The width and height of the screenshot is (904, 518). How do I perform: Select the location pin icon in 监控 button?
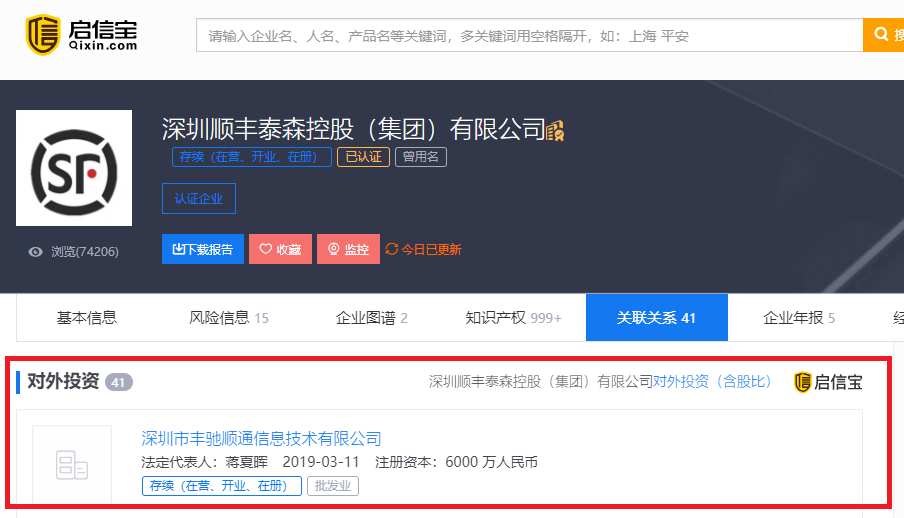coord(333,249)
